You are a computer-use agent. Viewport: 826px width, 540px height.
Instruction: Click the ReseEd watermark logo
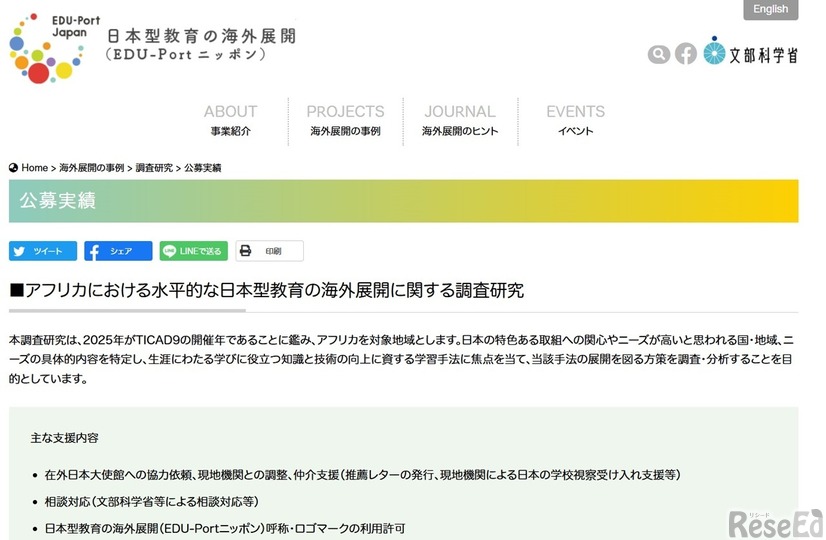(x=774, y=520)
